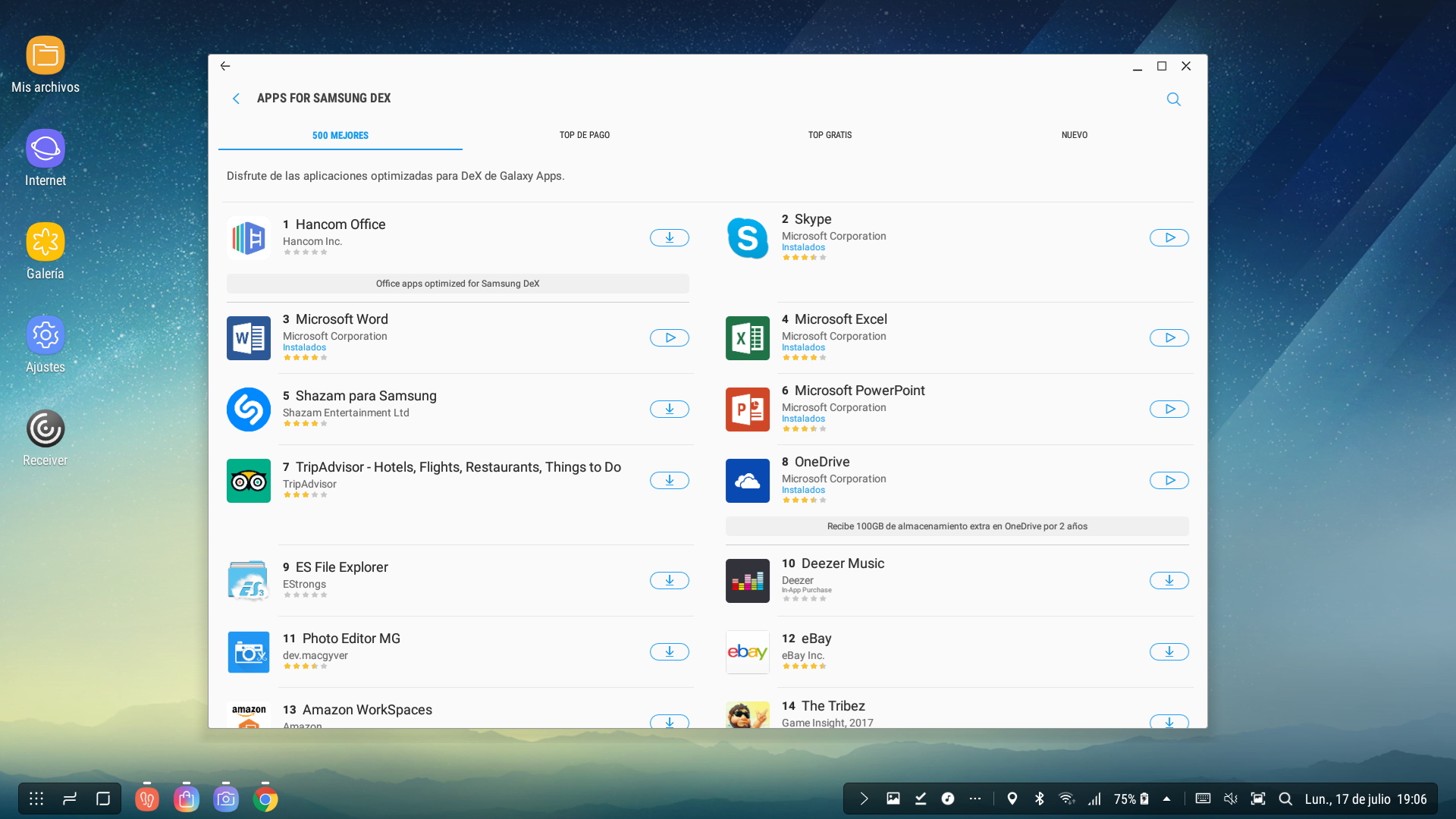1456x819 pixels.
Task: Download Shazam para Samsung
Action: (x=670, y=409)
